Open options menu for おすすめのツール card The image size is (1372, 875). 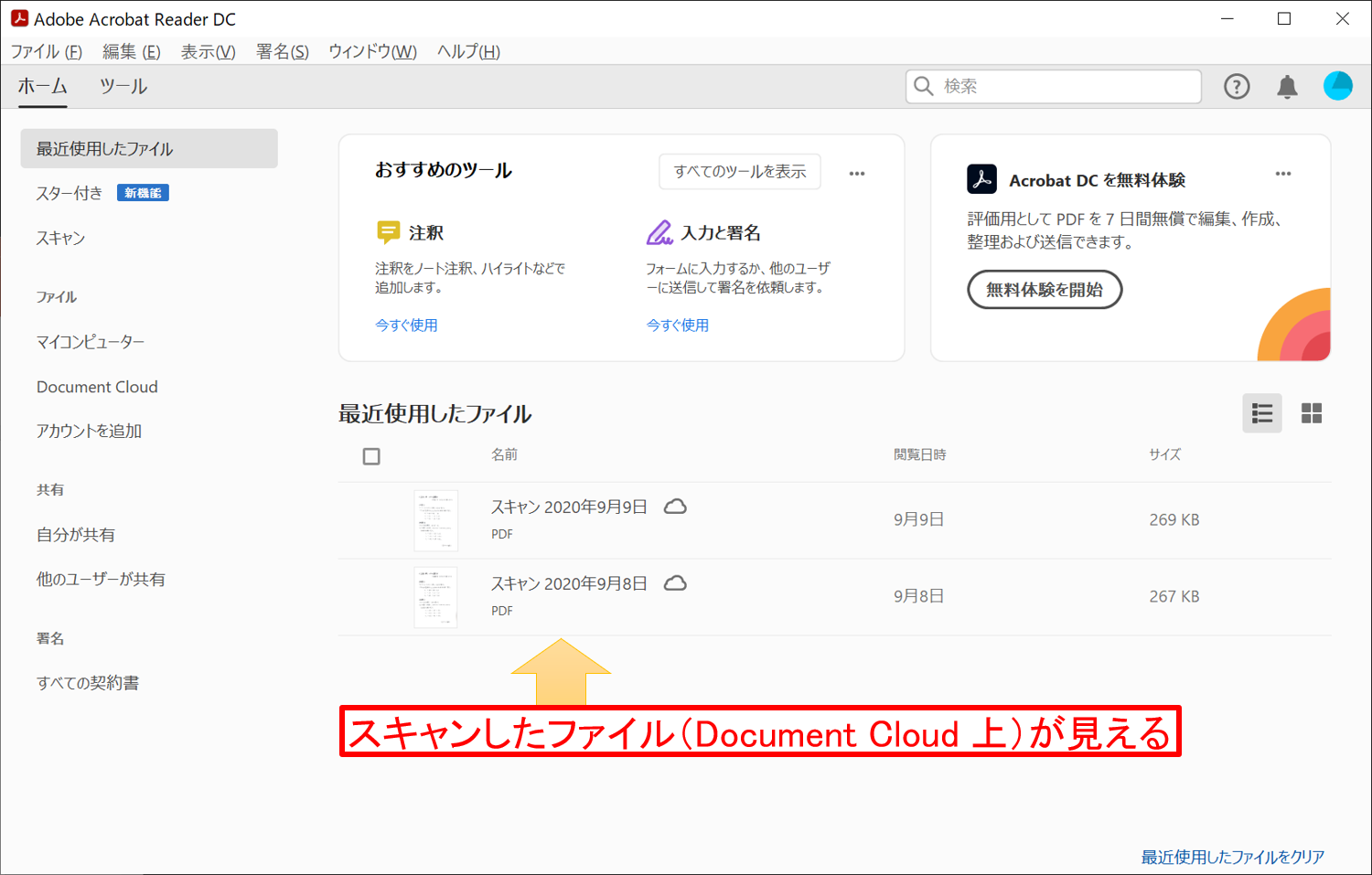[x=857, y=173]
